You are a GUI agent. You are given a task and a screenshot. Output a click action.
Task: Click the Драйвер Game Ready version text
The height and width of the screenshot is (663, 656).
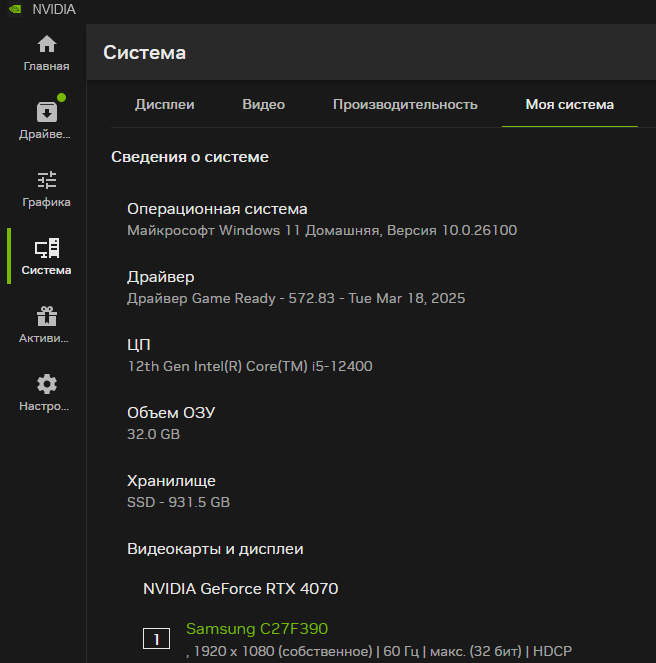[296, 299]
